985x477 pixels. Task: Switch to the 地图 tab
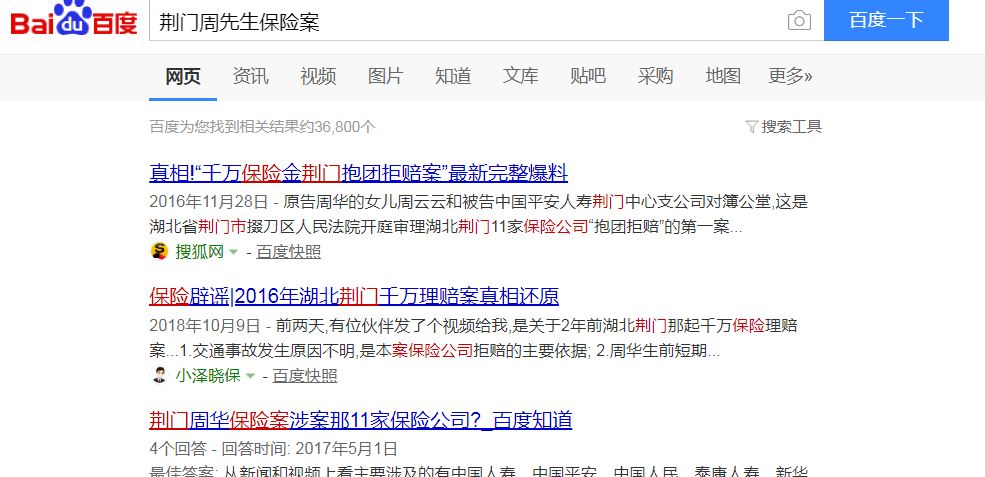[723, 76]
